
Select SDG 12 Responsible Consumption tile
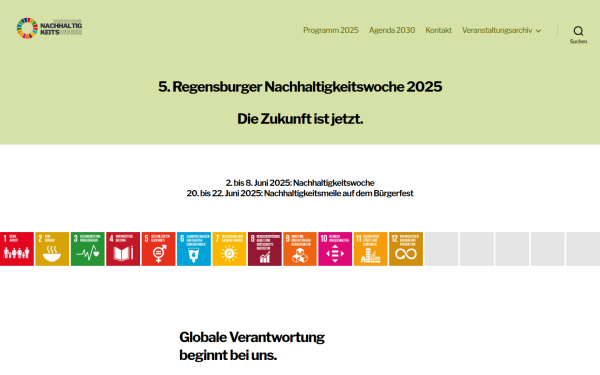406,249
